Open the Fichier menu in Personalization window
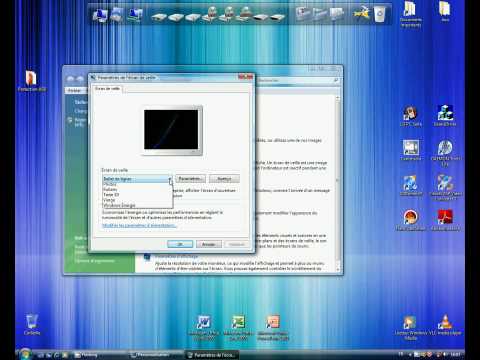 pos(74,90)
